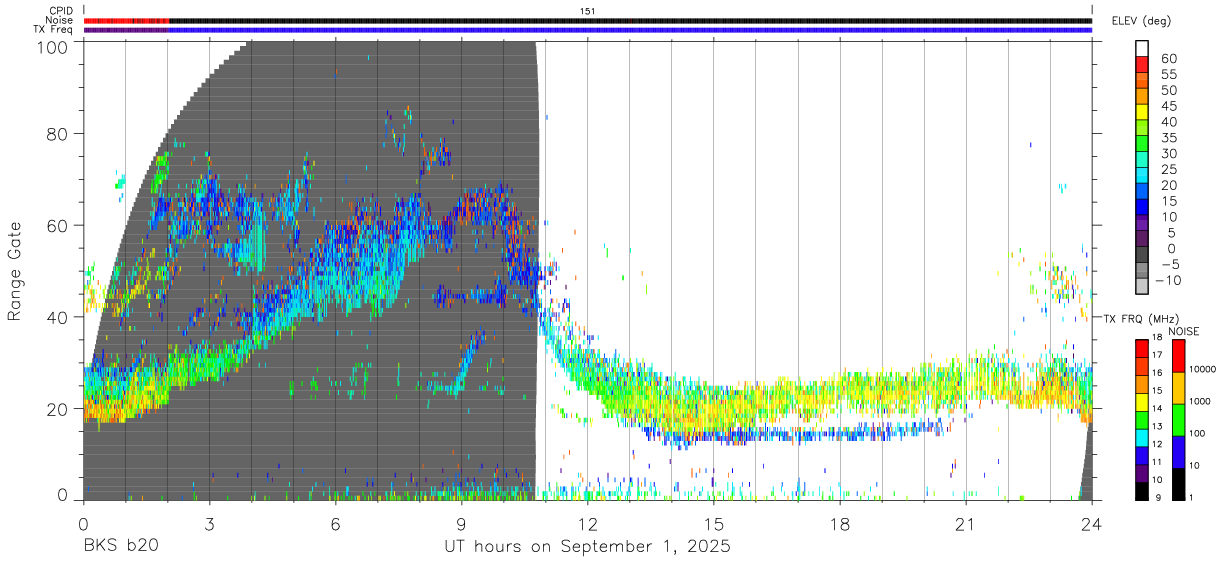Click the 45 label on elevation colorbar
The image size is (1228, 567).
1167,106
